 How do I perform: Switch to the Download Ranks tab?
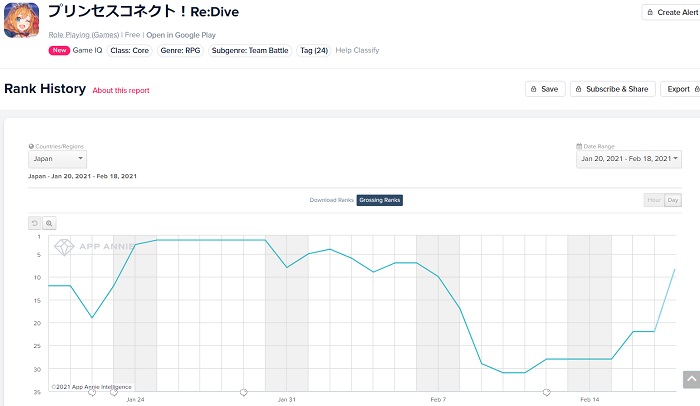(332, 200)
